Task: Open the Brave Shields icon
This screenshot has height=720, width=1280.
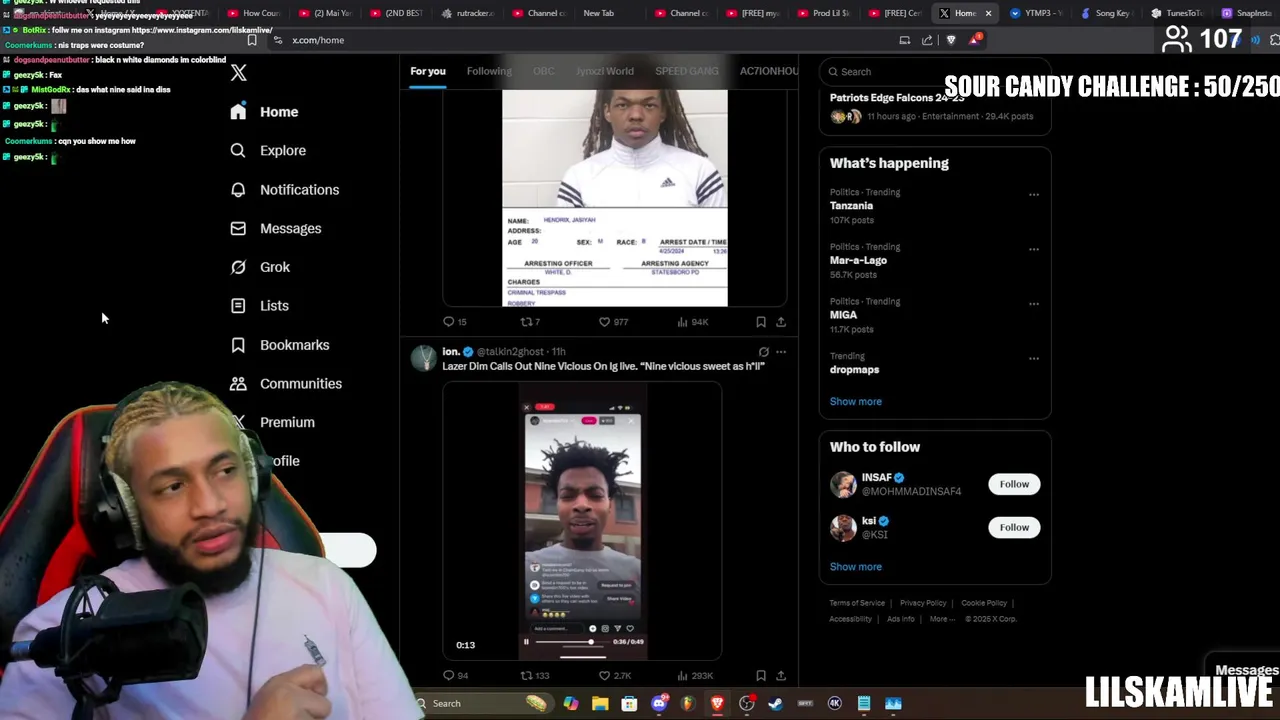Action: pos(951,40)
